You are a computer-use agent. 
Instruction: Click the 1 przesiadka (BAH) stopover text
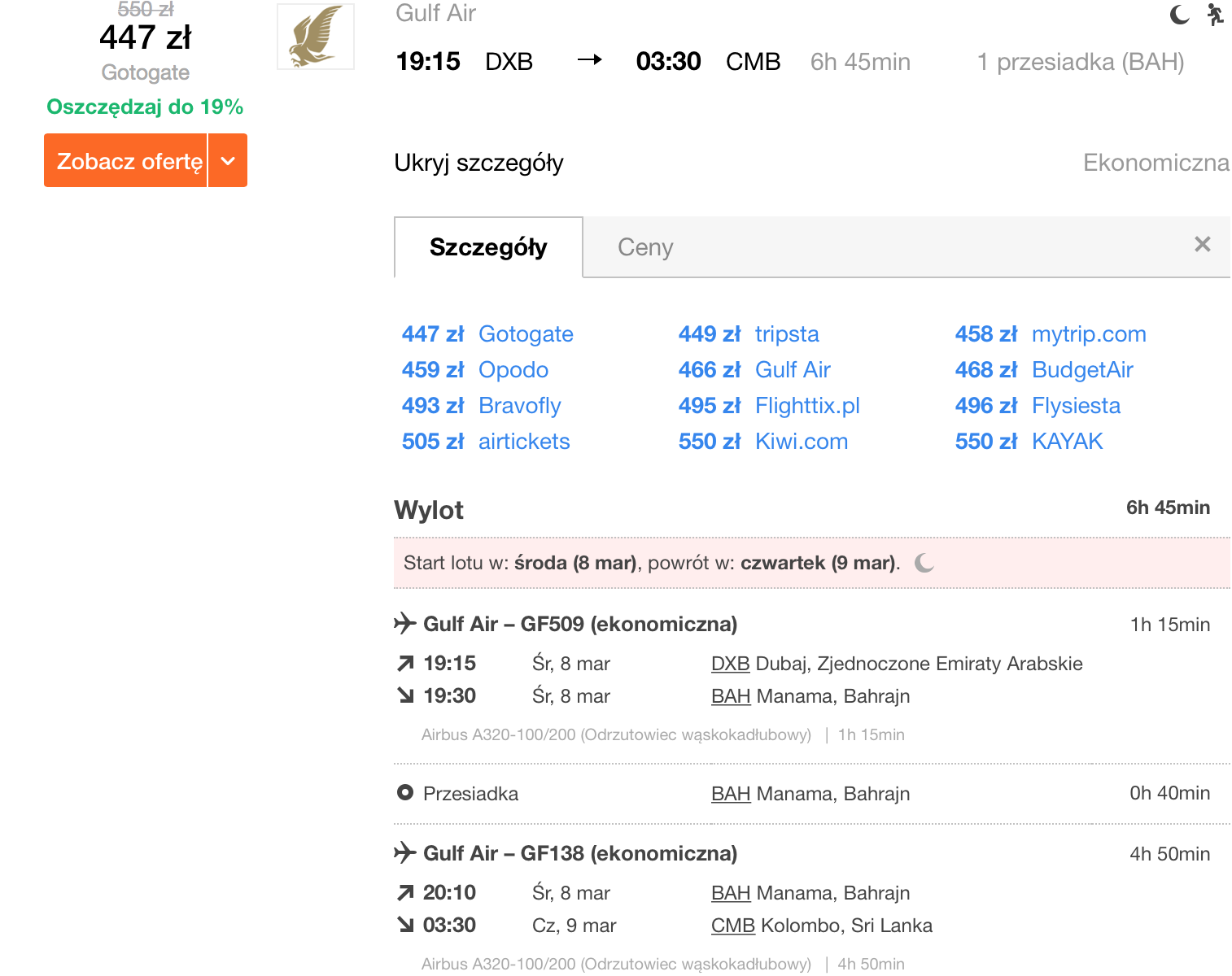[x=1081, y=62]
